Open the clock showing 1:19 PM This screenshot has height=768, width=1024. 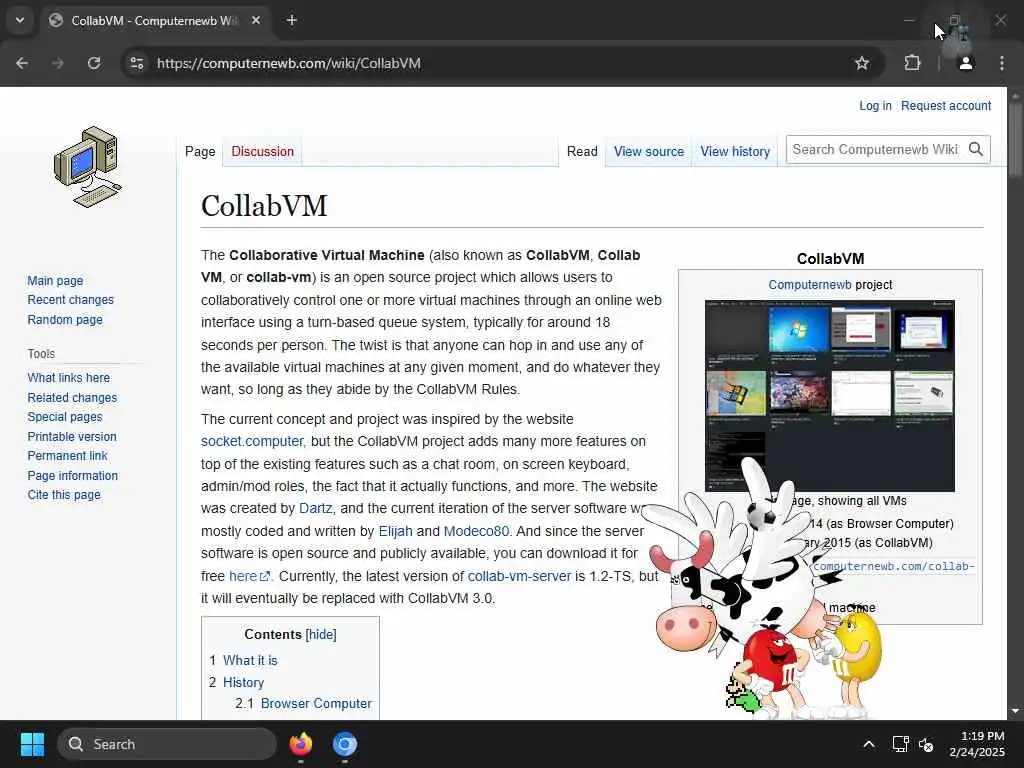click(x=977, y=744)
